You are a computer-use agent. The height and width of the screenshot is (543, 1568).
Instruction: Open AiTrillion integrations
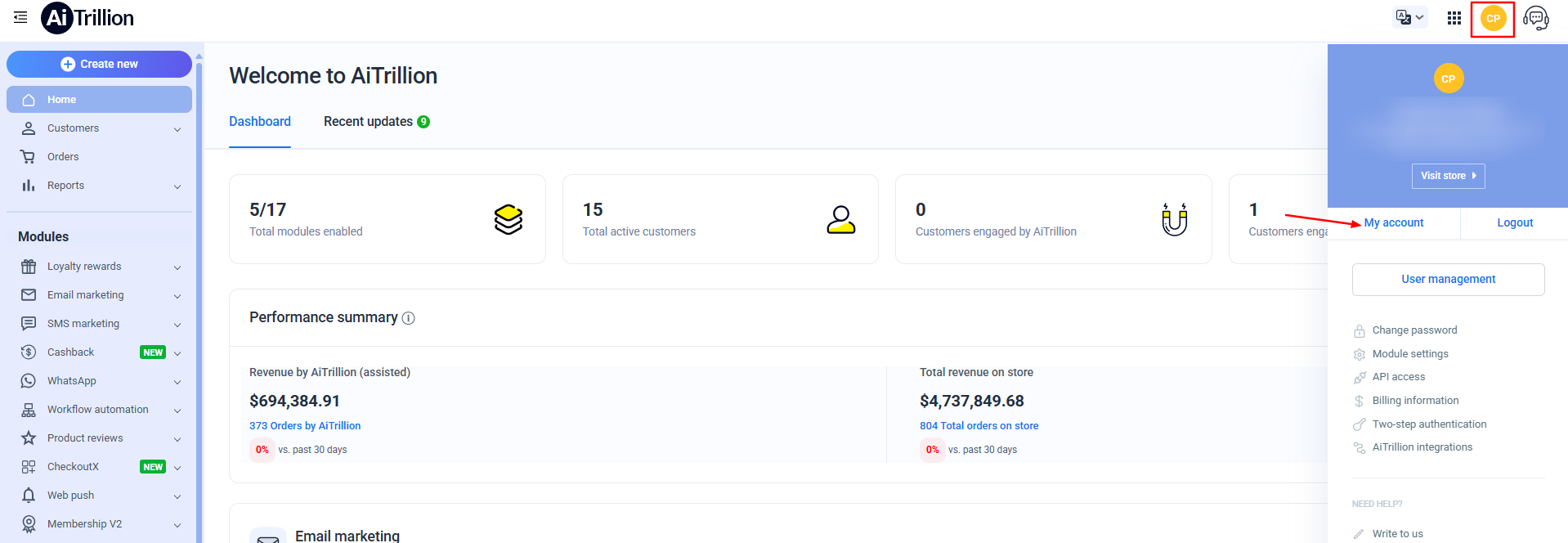pos(1422,447)
